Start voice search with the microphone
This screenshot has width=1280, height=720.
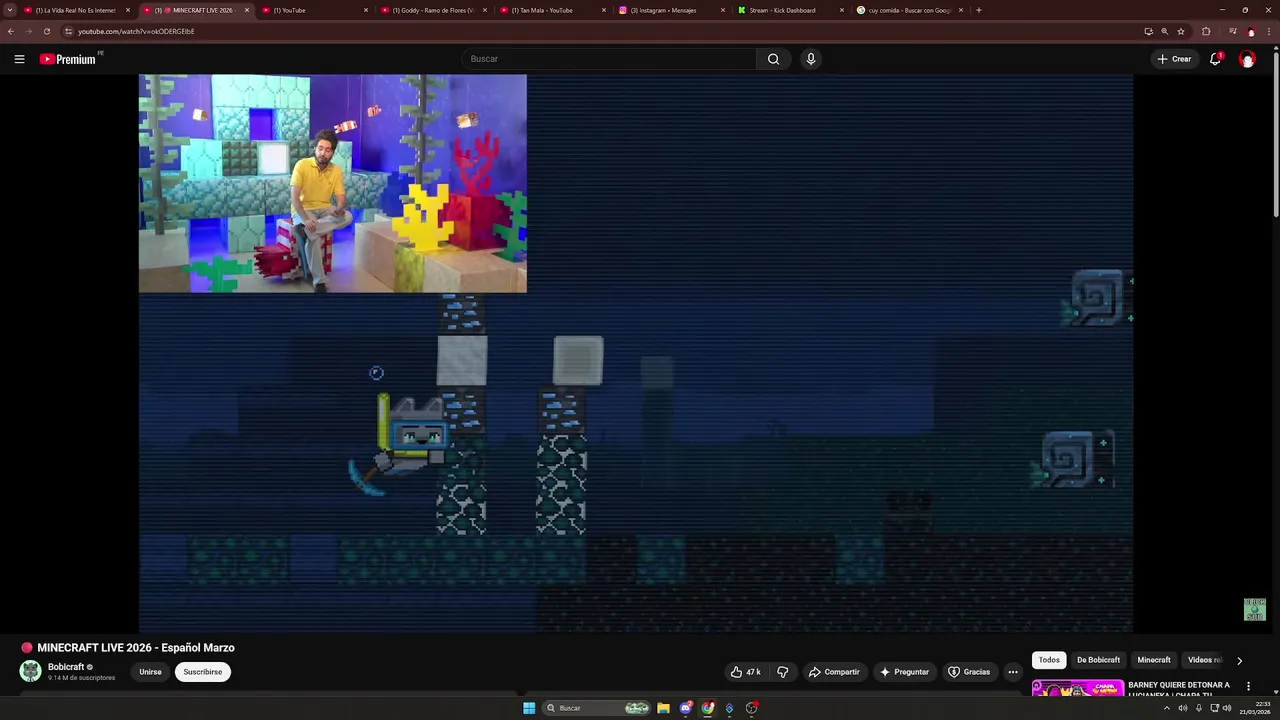[811, 59]
